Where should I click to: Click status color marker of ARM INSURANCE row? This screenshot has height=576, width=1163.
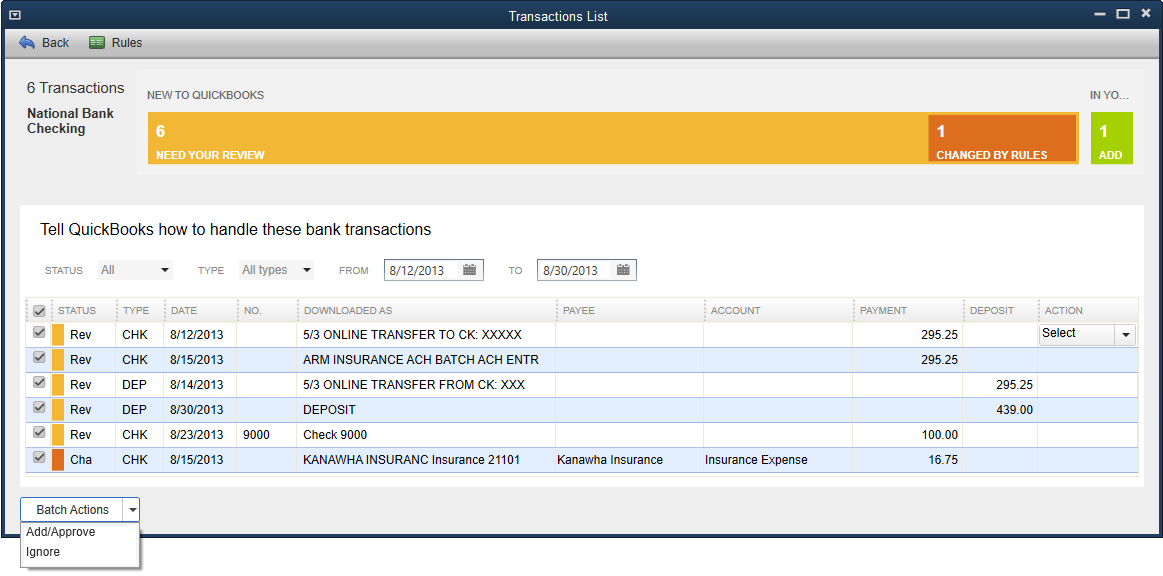click(58, 360)
